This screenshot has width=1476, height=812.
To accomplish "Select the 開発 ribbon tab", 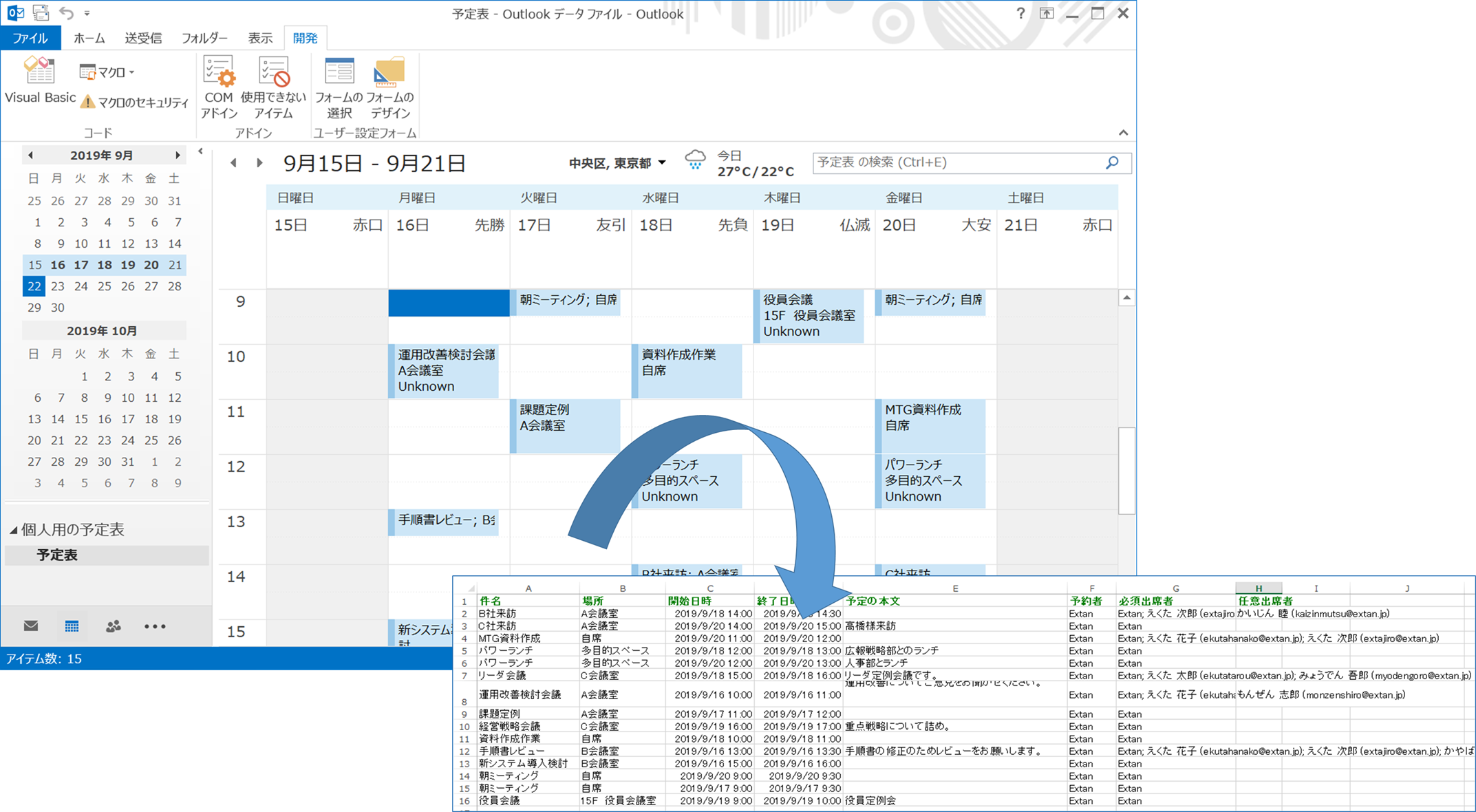I will 305,38.
